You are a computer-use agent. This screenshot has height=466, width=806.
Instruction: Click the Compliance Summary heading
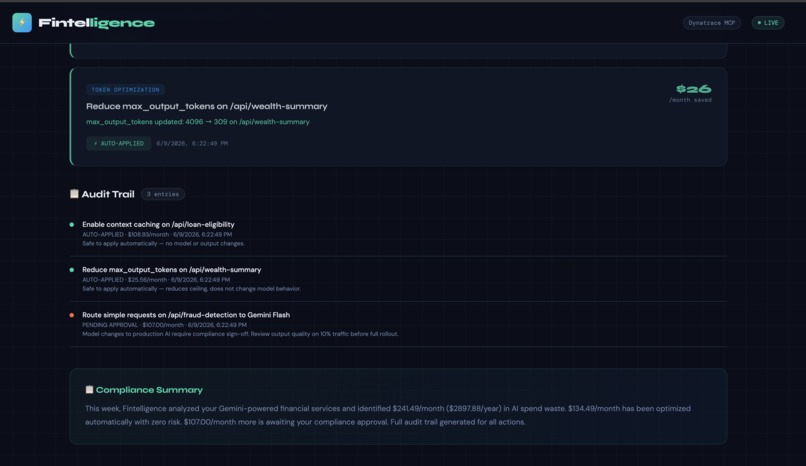point(149,390)
